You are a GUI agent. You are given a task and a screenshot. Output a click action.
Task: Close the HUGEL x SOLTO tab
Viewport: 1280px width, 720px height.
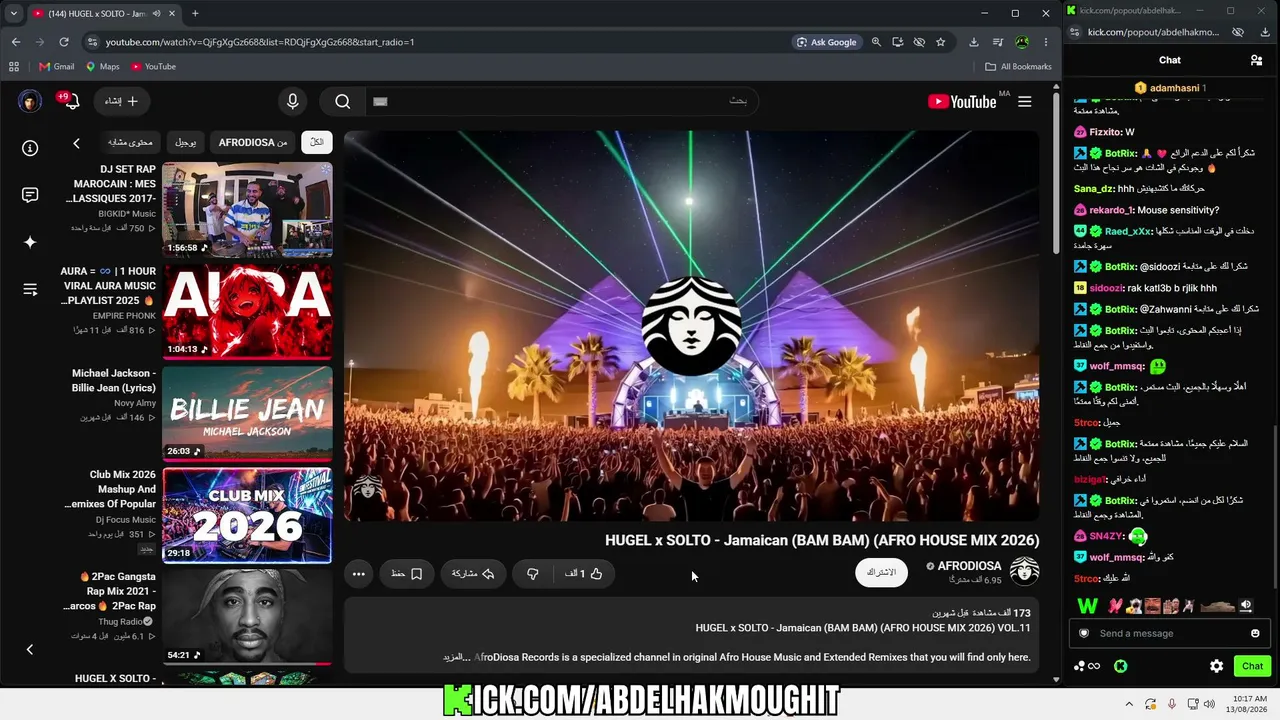(x=171, y=13)
